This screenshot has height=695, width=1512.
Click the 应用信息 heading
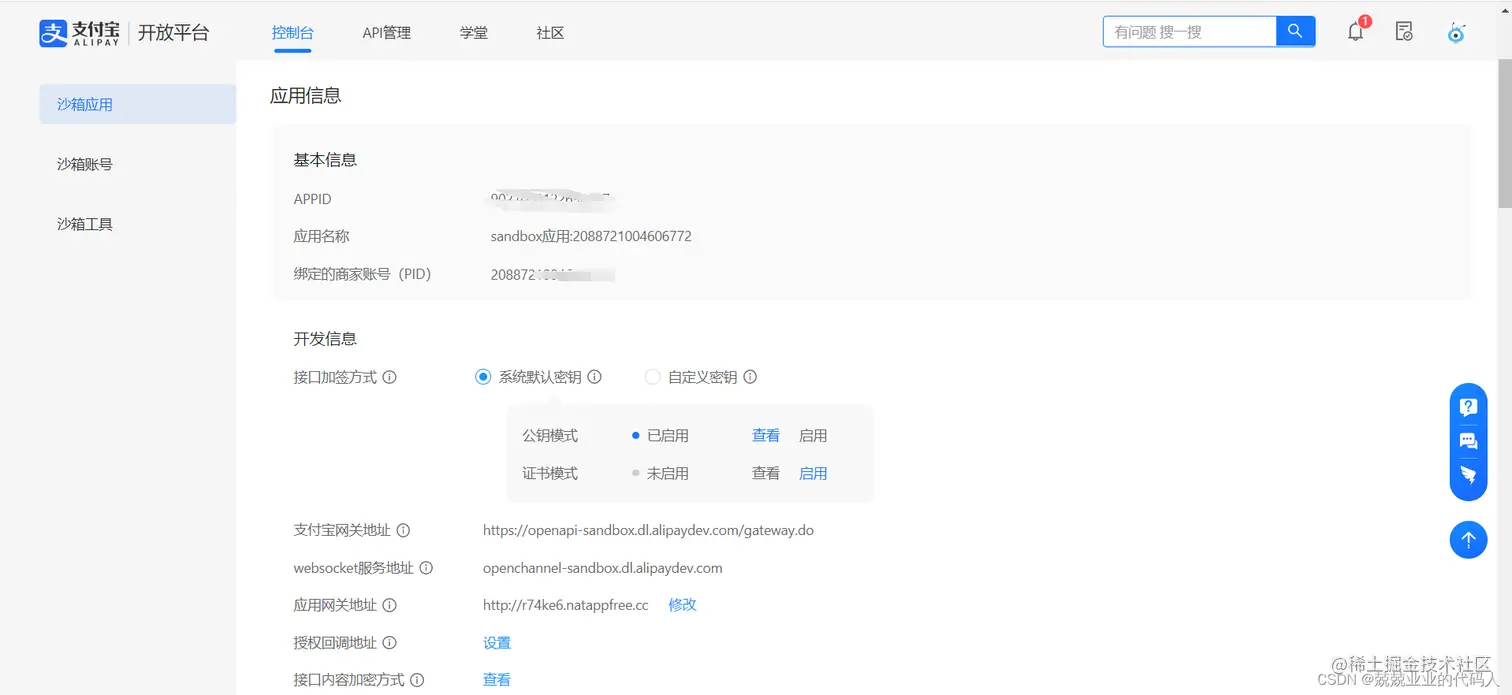(306, 96)
